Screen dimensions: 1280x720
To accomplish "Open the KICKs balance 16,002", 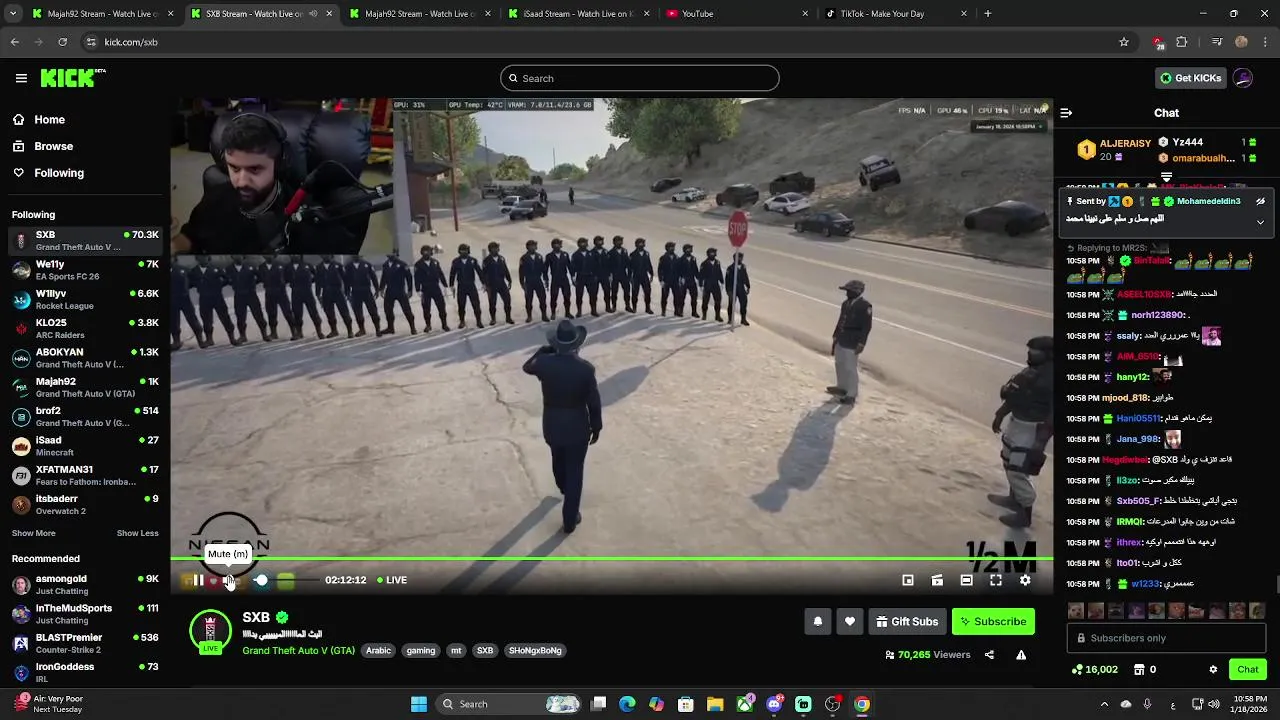I will (1094, 670).
